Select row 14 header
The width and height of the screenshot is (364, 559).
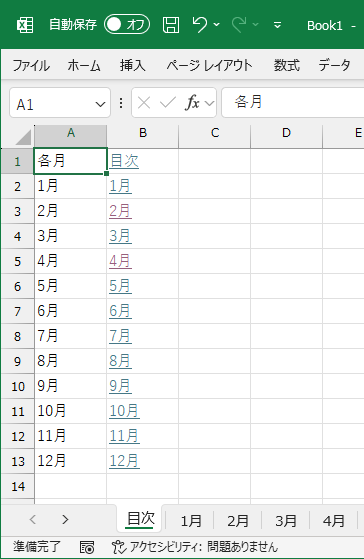click(17, 486)
